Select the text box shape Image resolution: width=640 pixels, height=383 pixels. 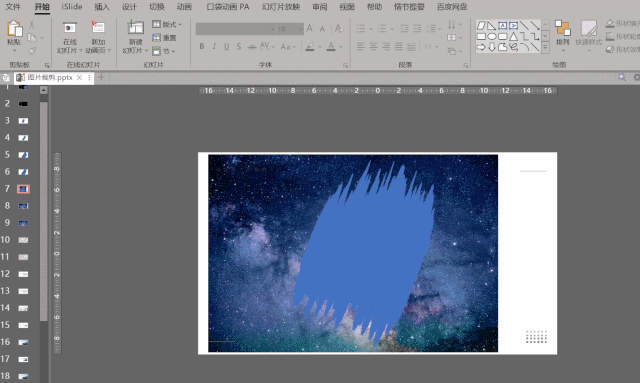(x=503, y=26)
